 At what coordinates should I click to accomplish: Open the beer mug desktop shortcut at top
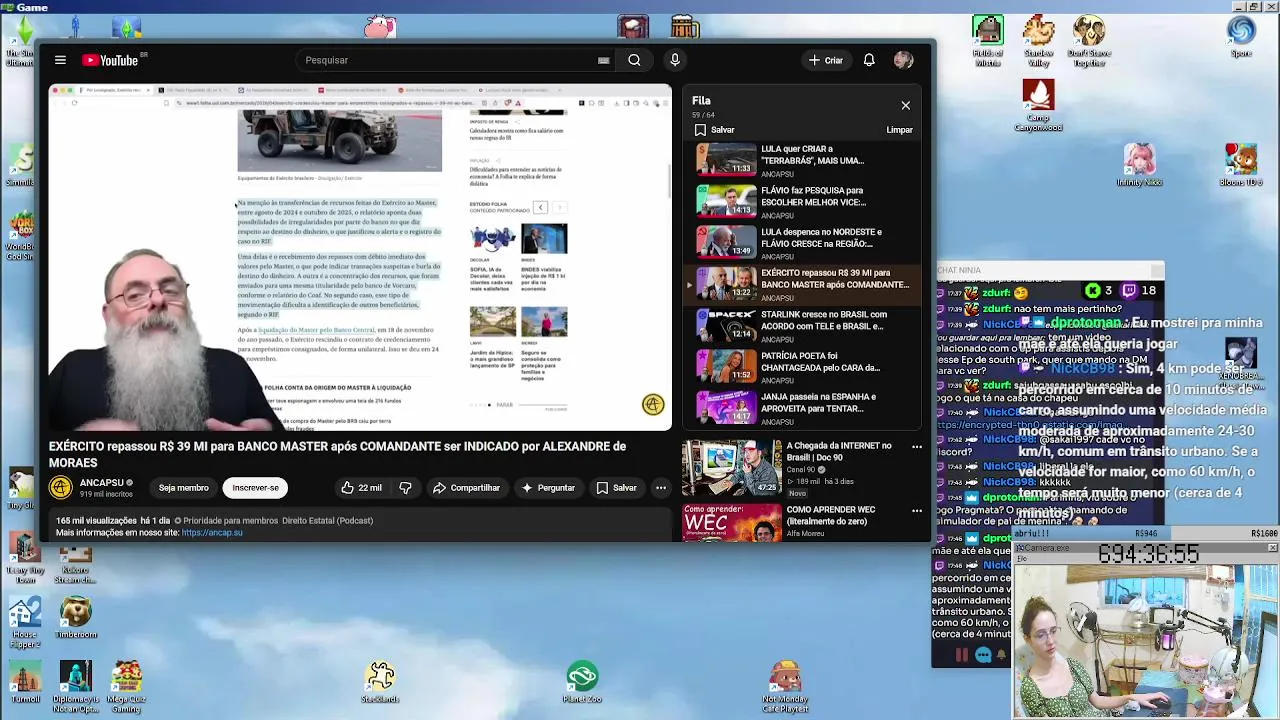coord(685,25)
